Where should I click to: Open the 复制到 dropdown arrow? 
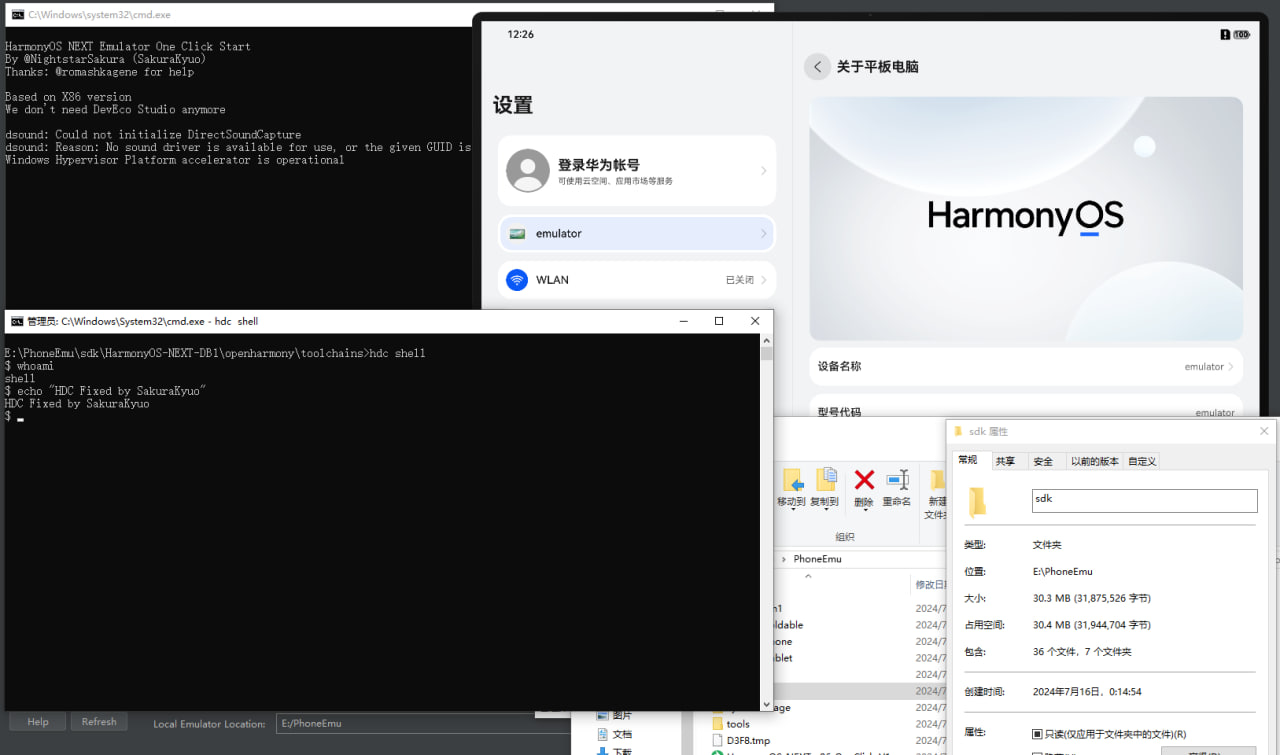[x=825, y=509]
